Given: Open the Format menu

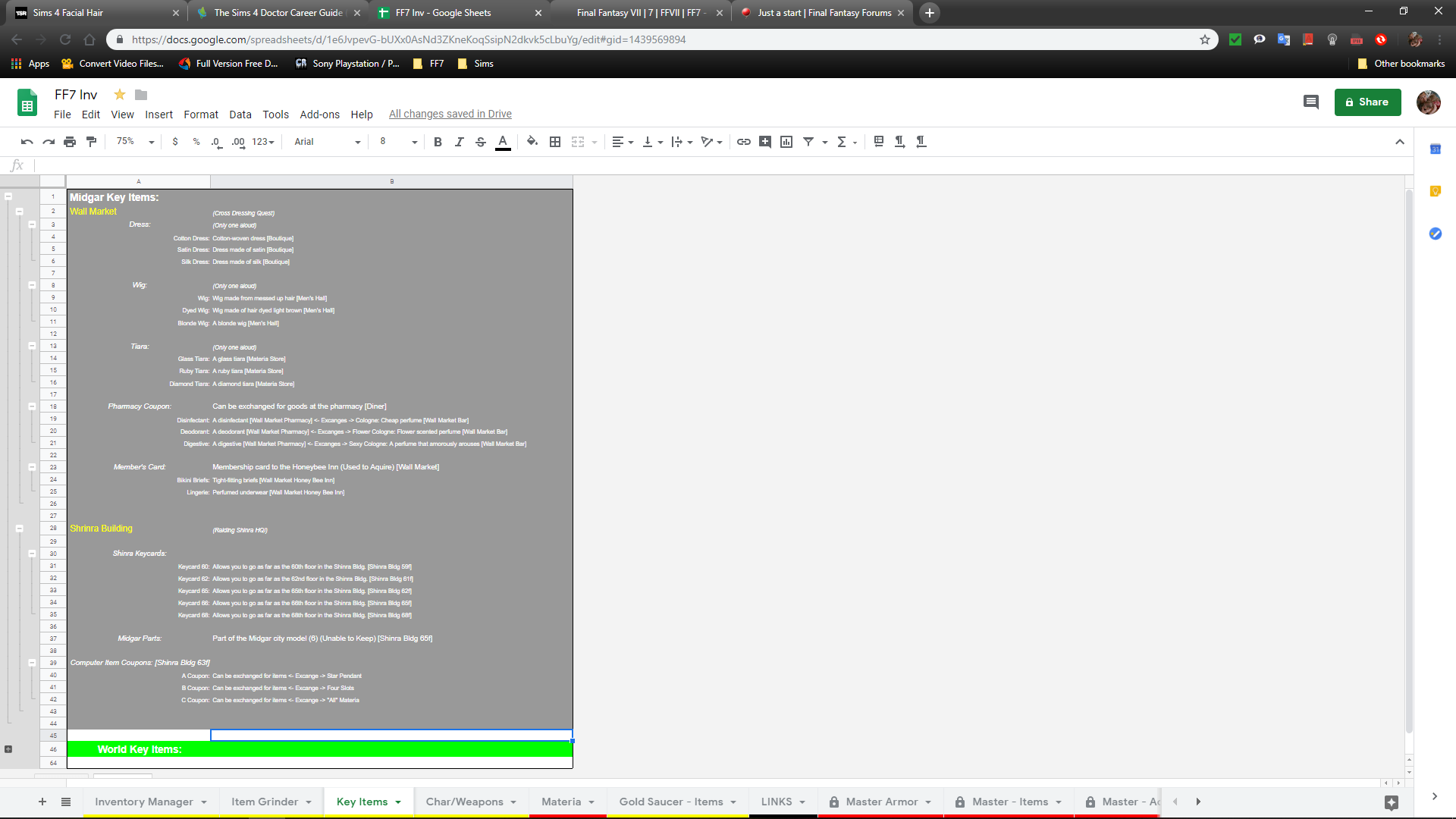Looking at the screenshot, I should click(x=201, y=115).
